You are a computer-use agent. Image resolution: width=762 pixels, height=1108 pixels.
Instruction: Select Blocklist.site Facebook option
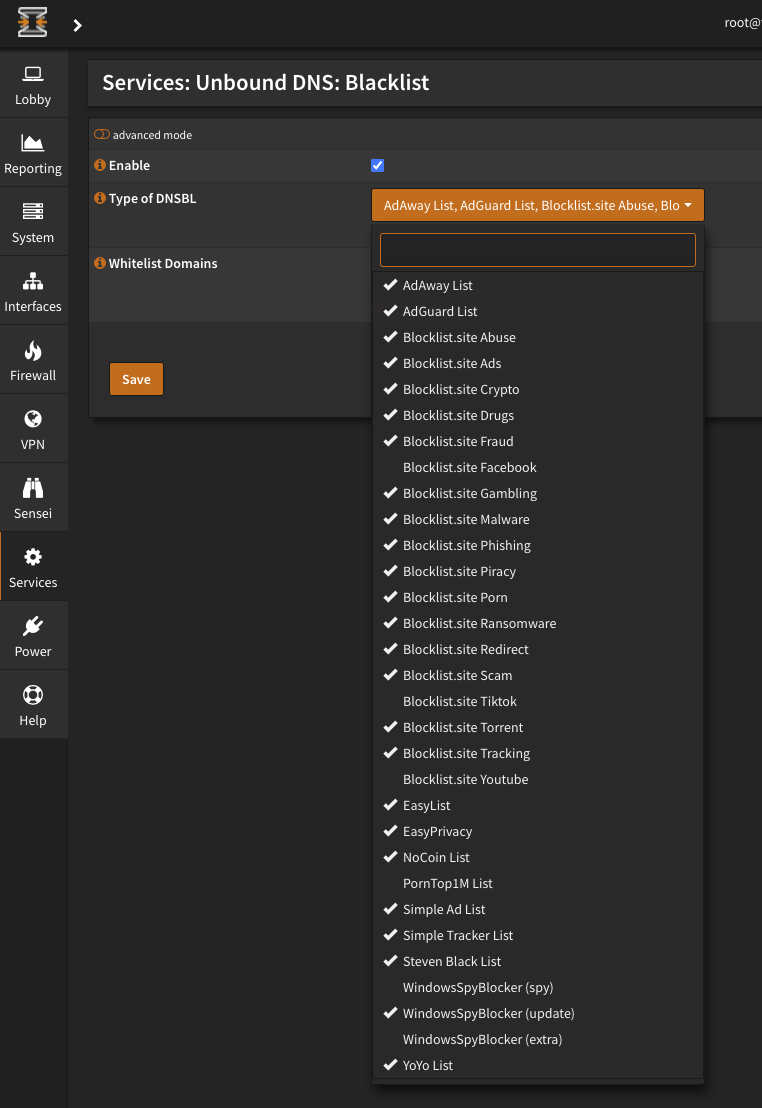pos(469,467)
